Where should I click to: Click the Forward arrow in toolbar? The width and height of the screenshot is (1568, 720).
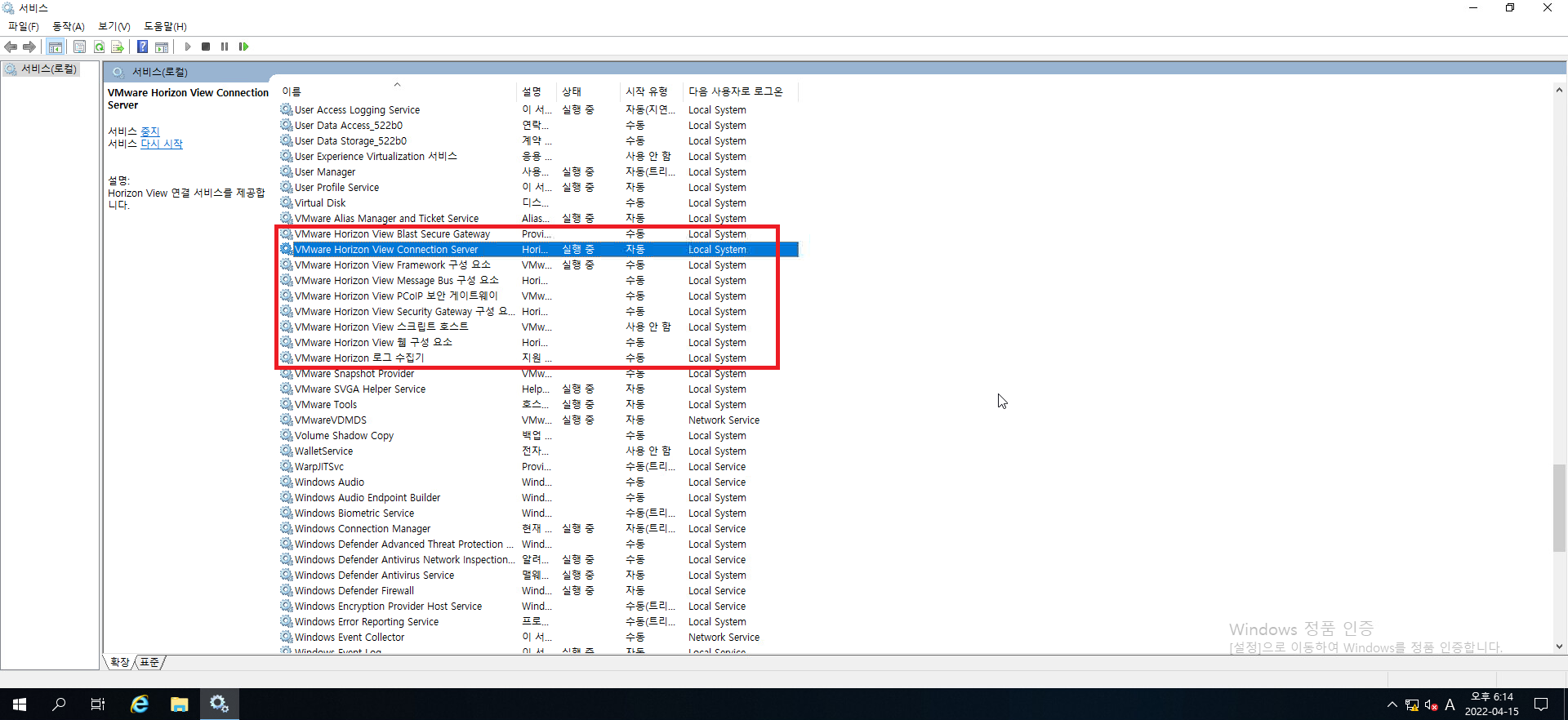pyautogui.click(x=29, y=47)
